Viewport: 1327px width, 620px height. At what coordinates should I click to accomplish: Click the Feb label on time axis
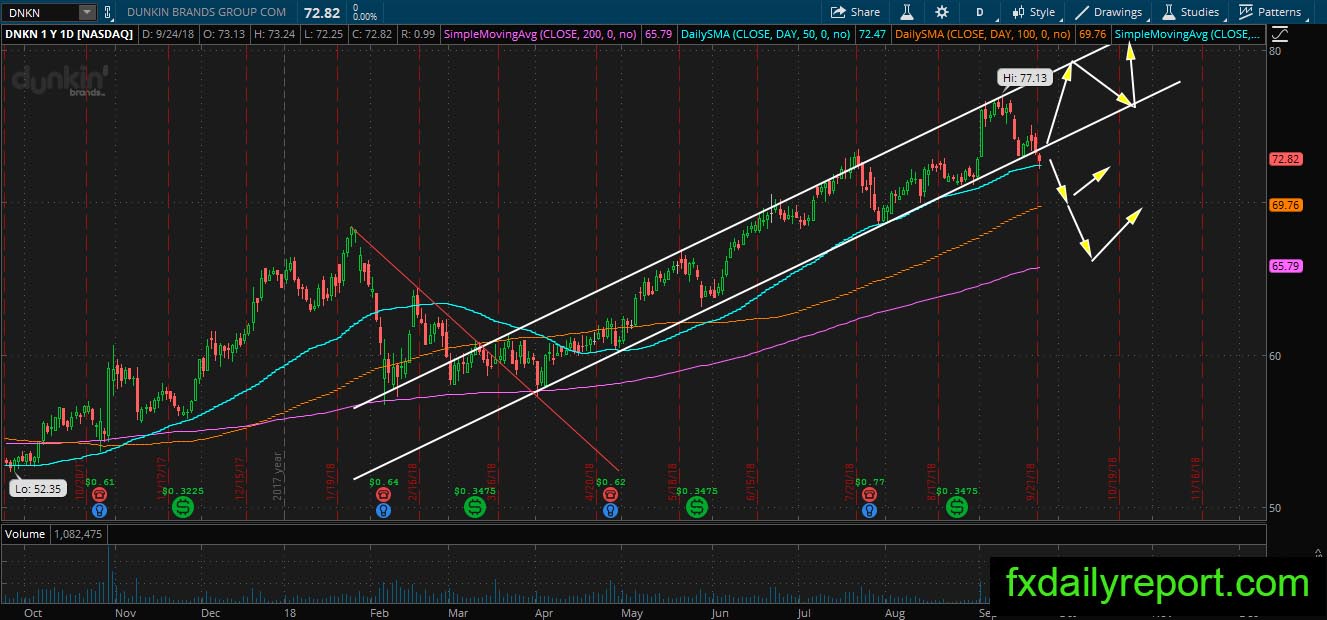click(x=380, y=611)
